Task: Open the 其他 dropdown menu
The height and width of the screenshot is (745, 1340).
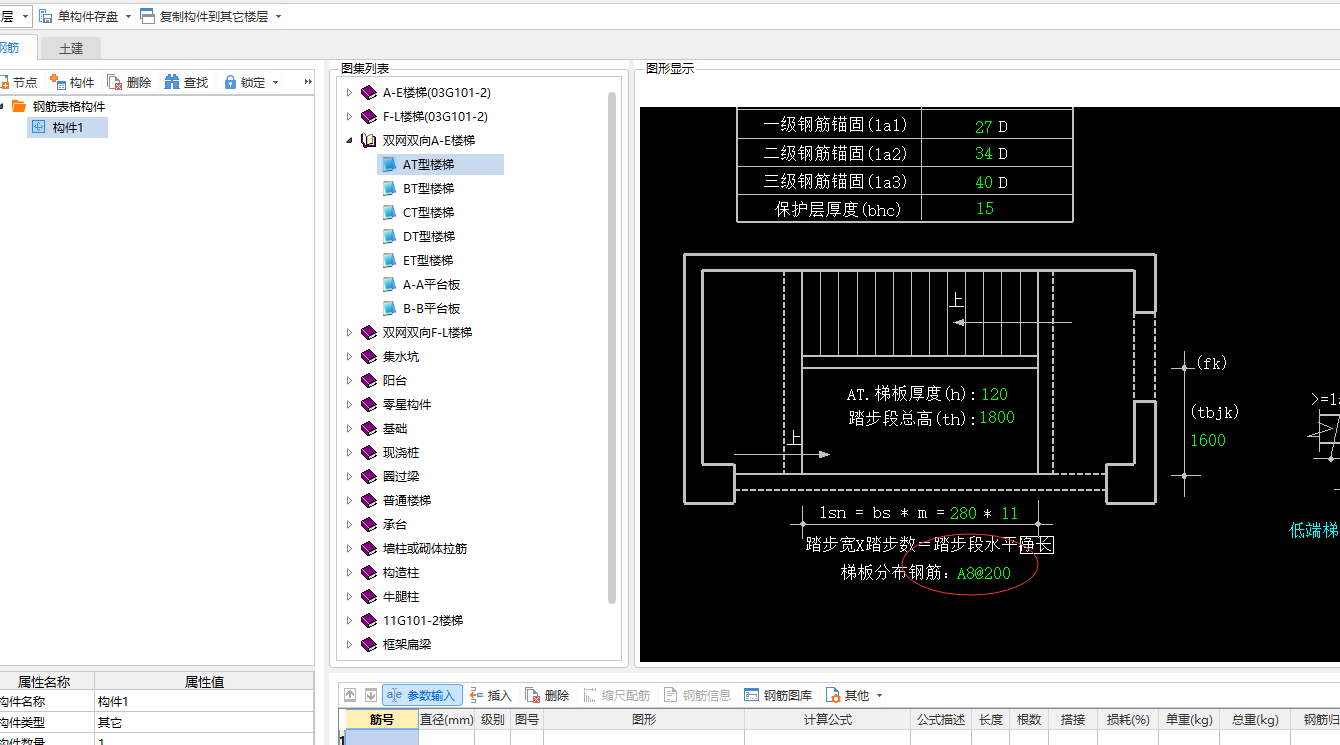Action: [854, 695]
